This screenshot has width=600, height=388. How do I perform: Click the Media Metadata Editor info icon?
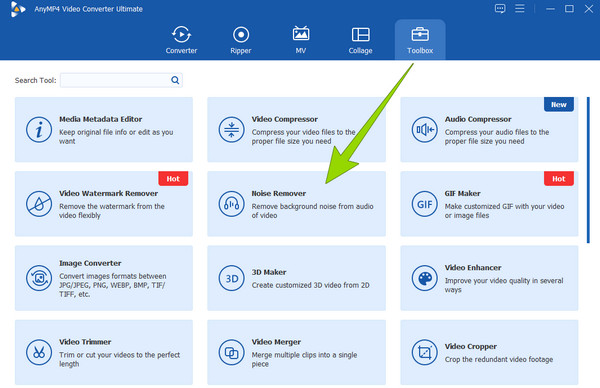[x=39, y=130]
